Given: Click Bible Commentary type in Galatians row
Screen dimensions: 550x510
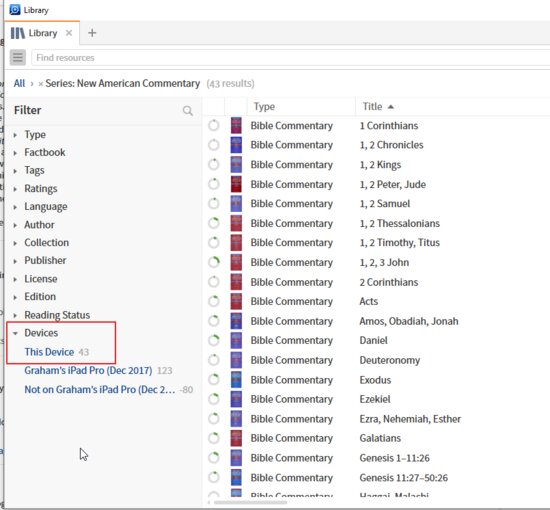Looking at the screenshot, I should click(x=291, y=438).
